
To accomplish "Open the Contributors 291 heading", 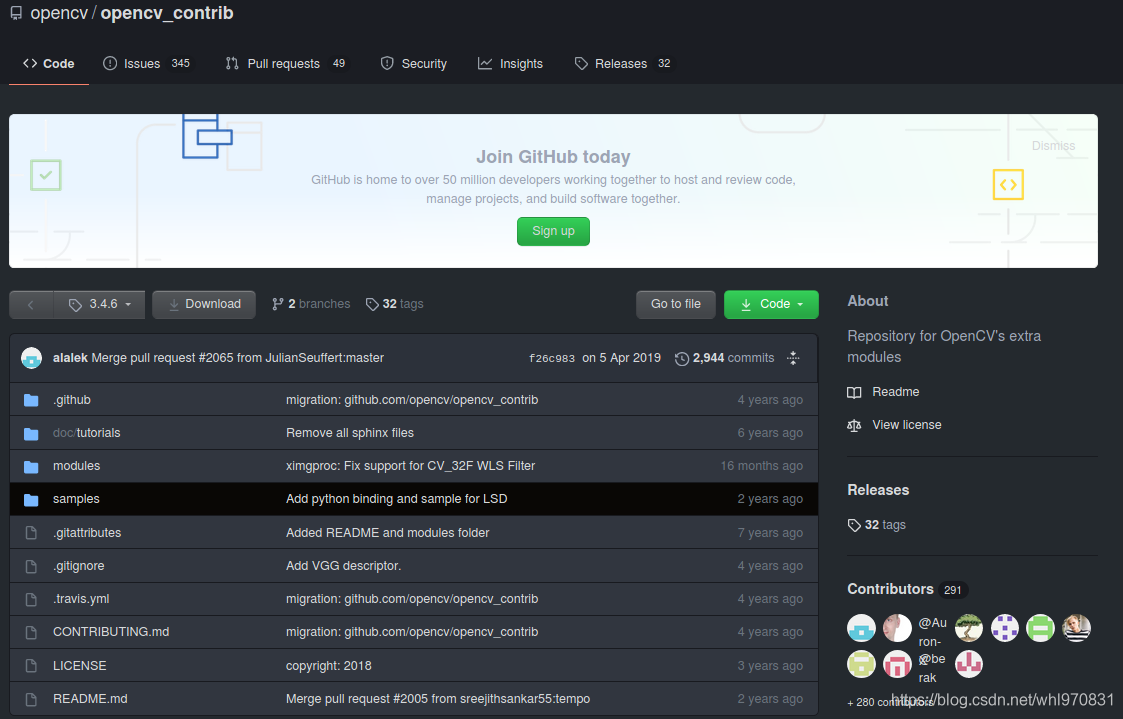I will (907, 589).
